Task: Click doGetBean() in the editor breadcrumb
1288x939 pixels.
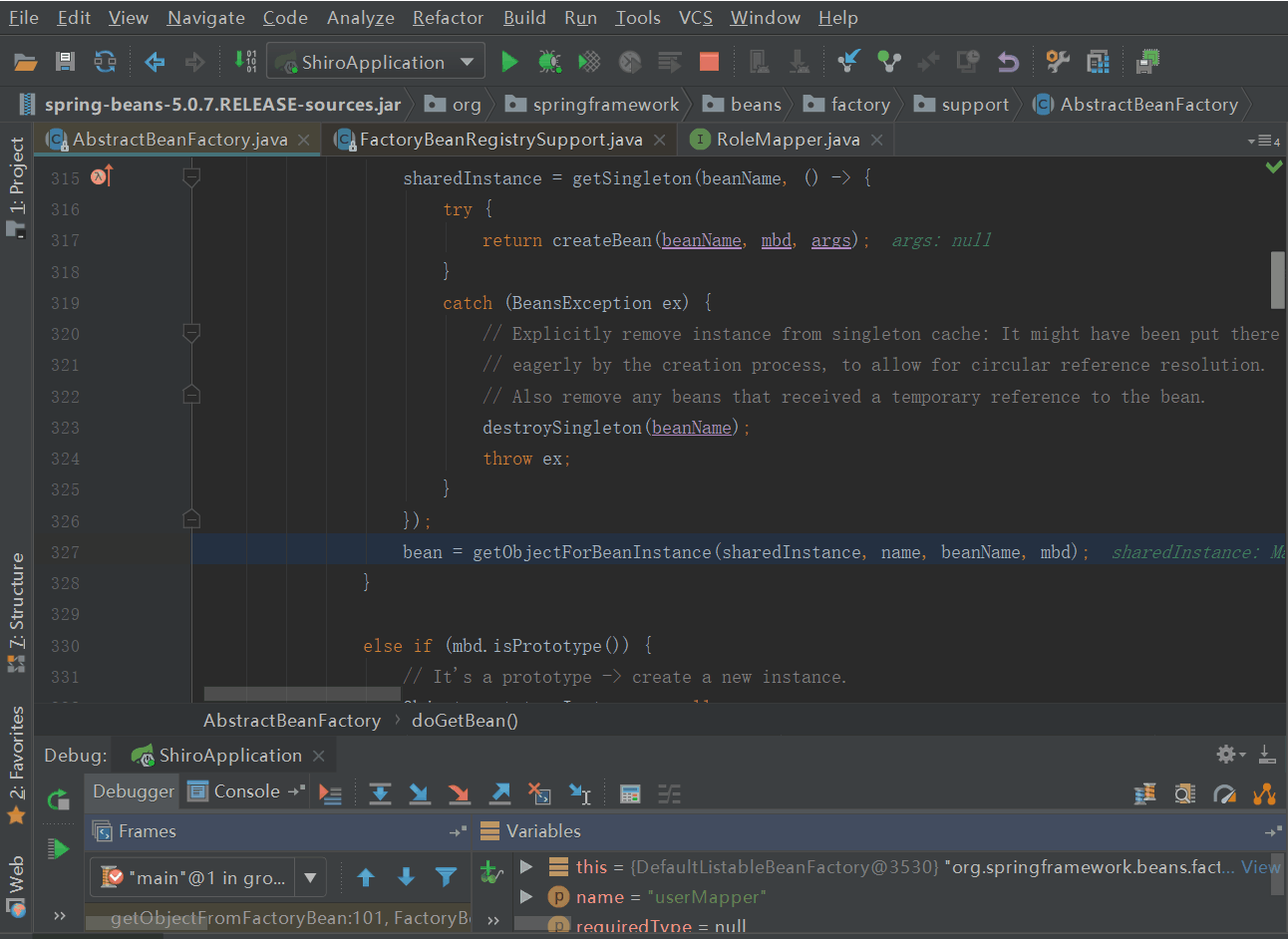Action: pos(465,721)
